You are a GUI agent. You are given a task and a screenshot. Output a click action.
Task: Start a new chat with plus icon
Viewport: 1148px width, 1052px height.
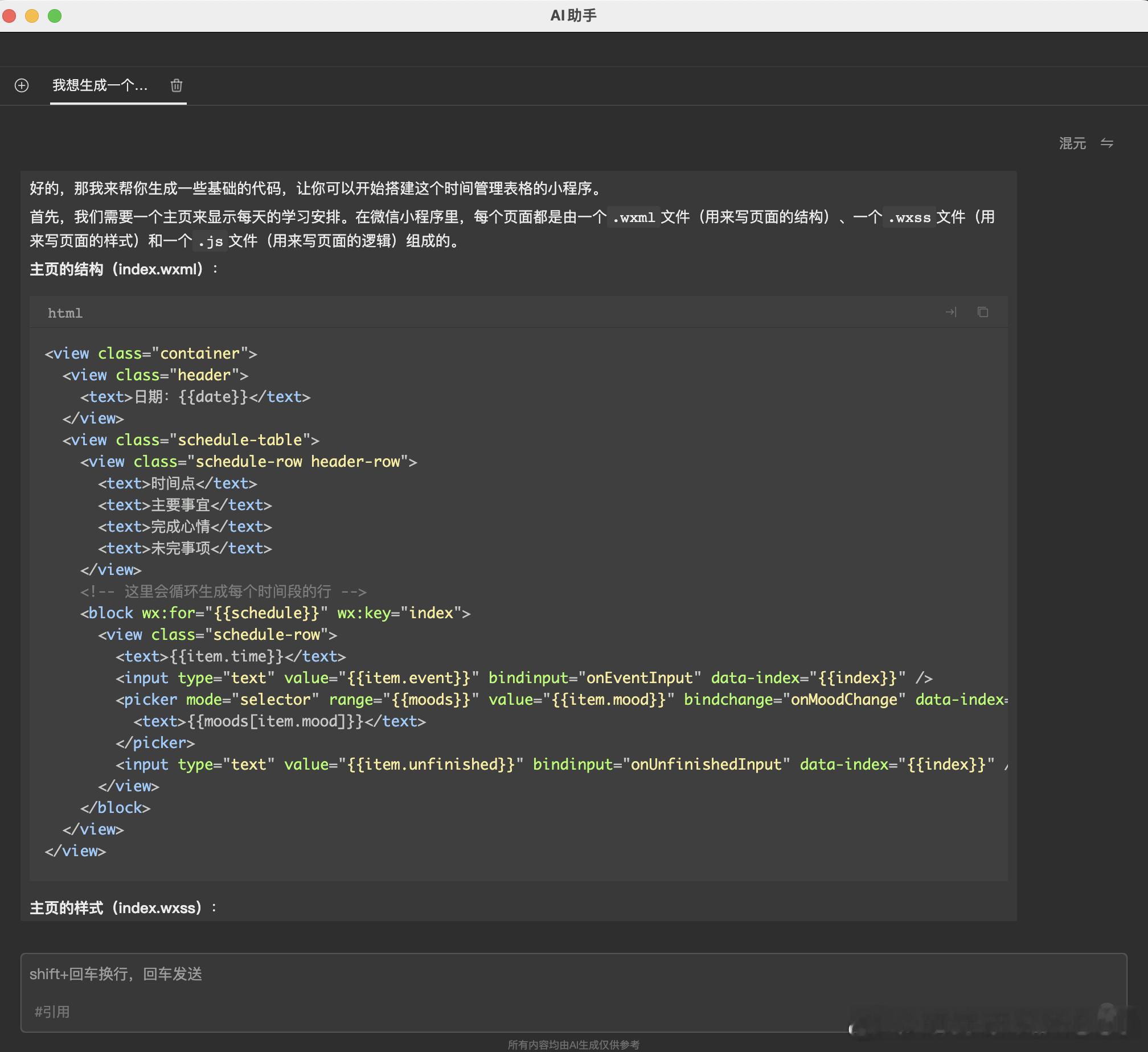point(22,85)
